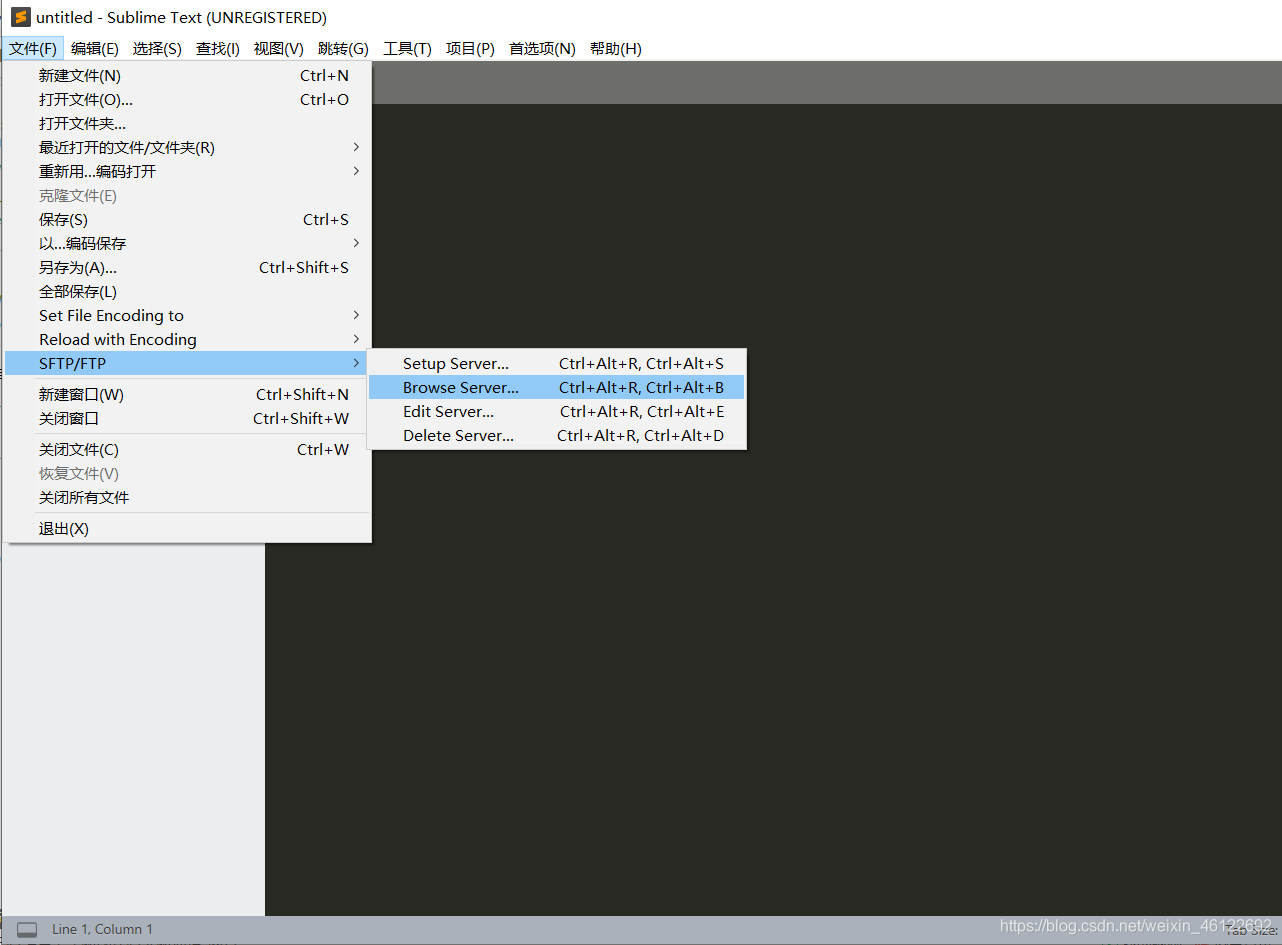Choose 全部保存(L) menu entry
Viewport: 1282px width, 945px height.
click(x=187, y=291)
